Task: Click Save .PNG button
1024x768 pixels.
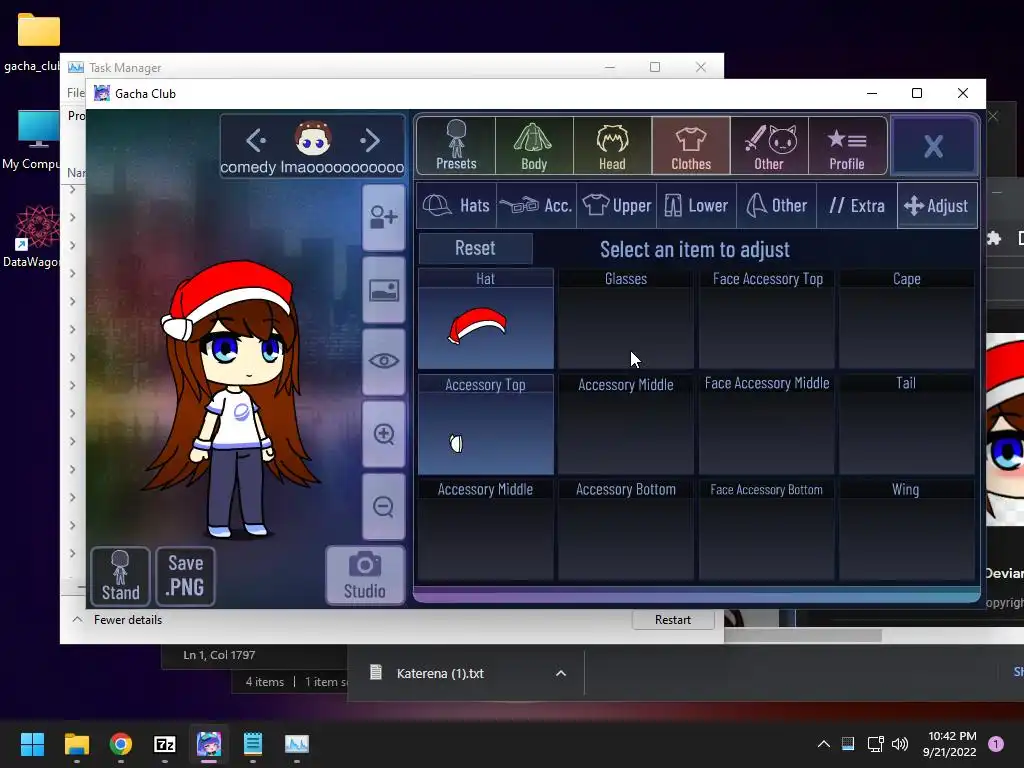Action: [x=185, y=576]
